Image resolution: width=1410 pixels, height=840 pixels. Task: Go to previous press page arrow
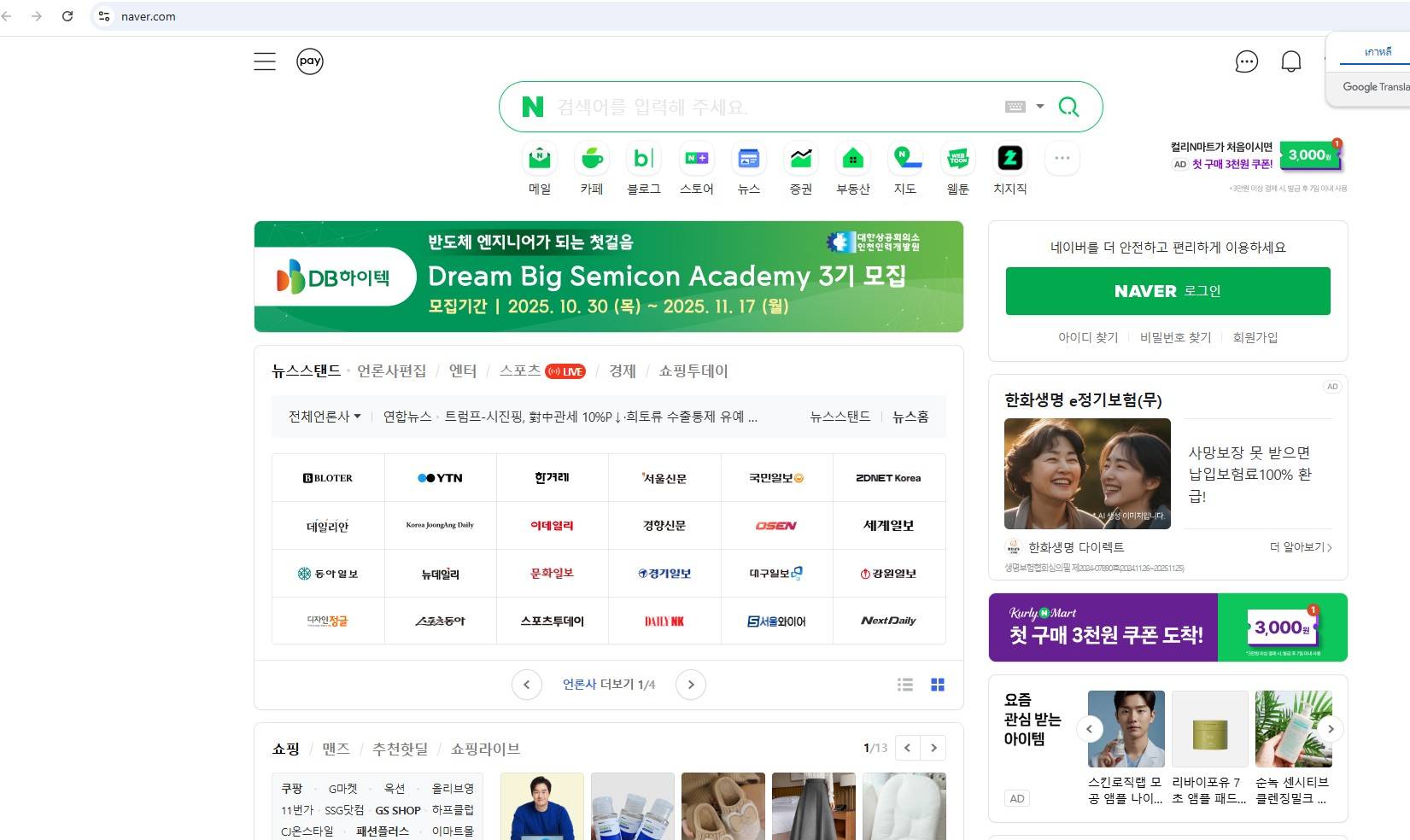pyautogui.click(x=527, y=685)
